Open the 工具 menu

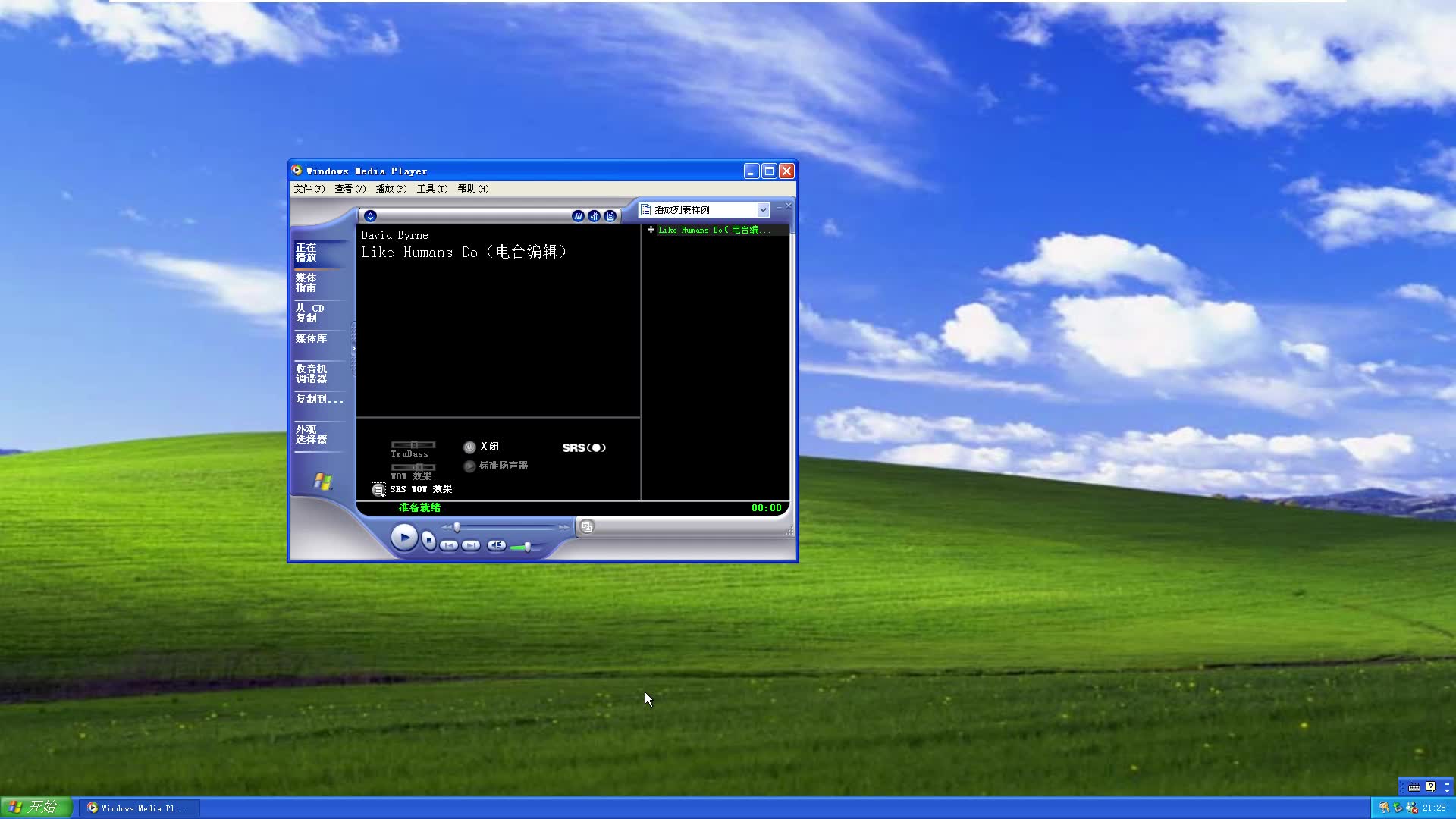pos(431,189)
